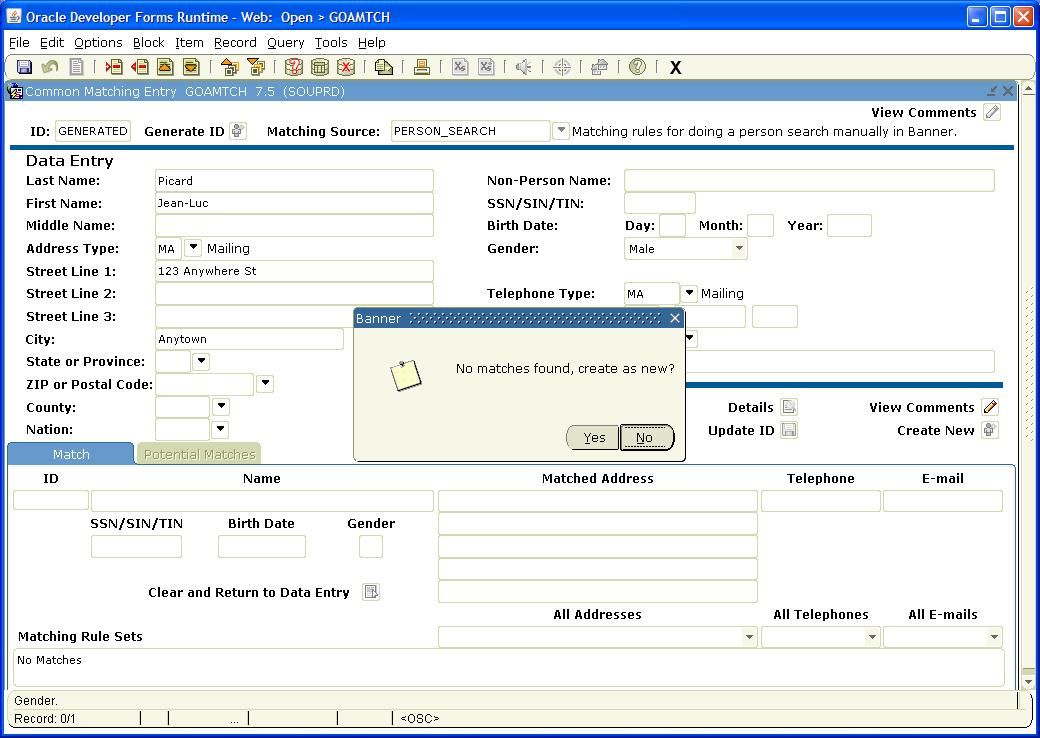The image size is (1040, 738).
Task: Expand the Gender combo box
Action: click(738, 249)
